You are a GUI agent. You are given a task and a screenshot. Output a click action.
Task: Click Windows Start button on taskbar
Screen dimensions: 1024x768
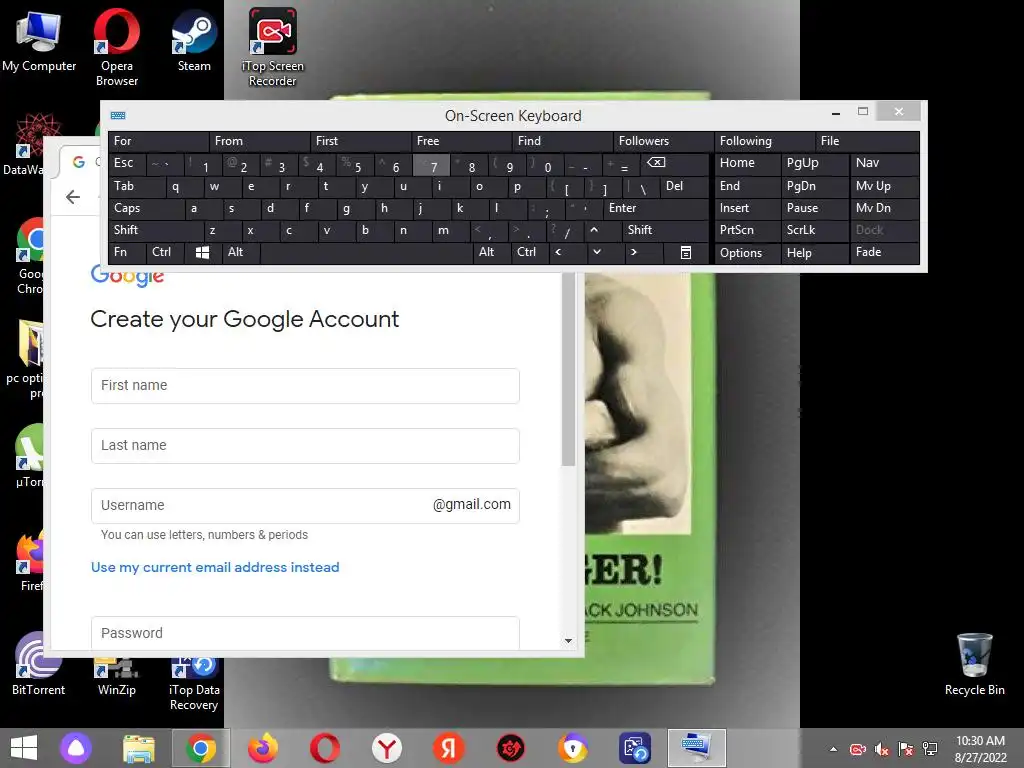[x=24, y=748]
